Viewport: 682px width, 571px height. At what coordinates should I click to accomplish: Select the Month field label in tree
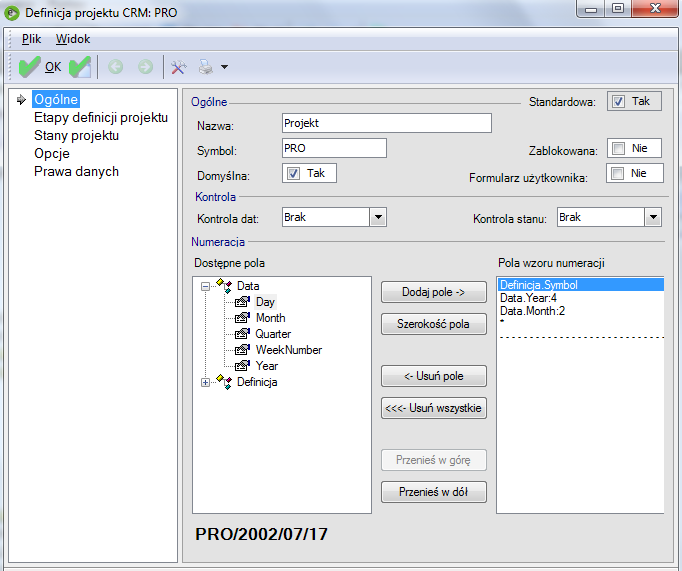(x=271, y=318)
